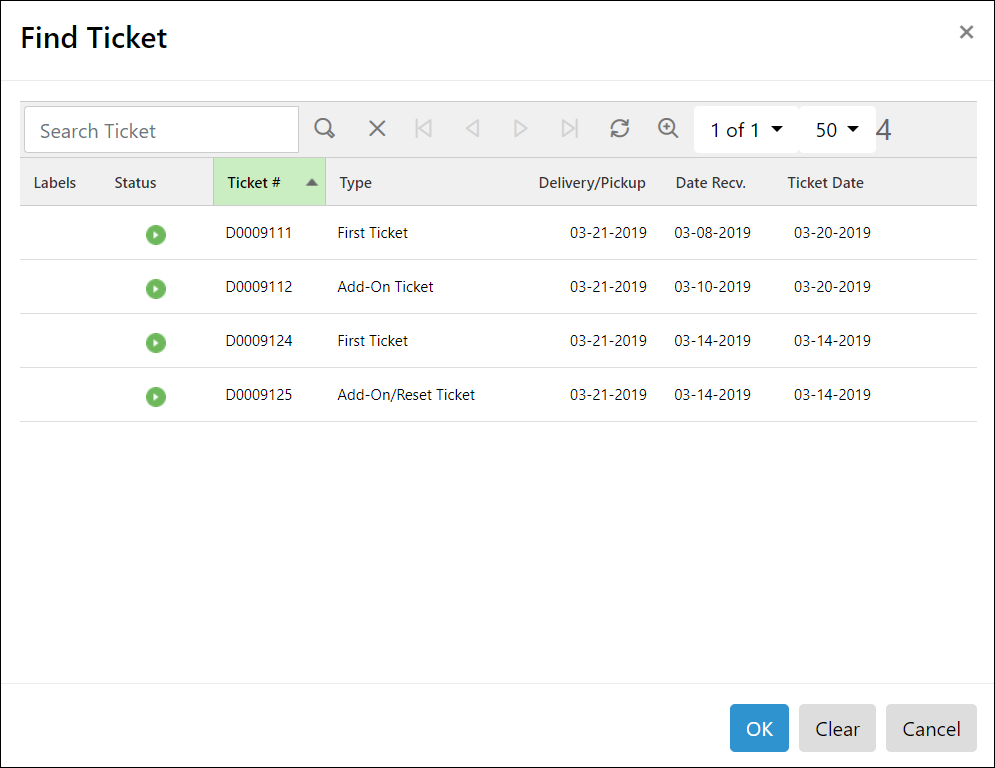
Task: Go to first page icon
Action: click(x=423, y=129)
